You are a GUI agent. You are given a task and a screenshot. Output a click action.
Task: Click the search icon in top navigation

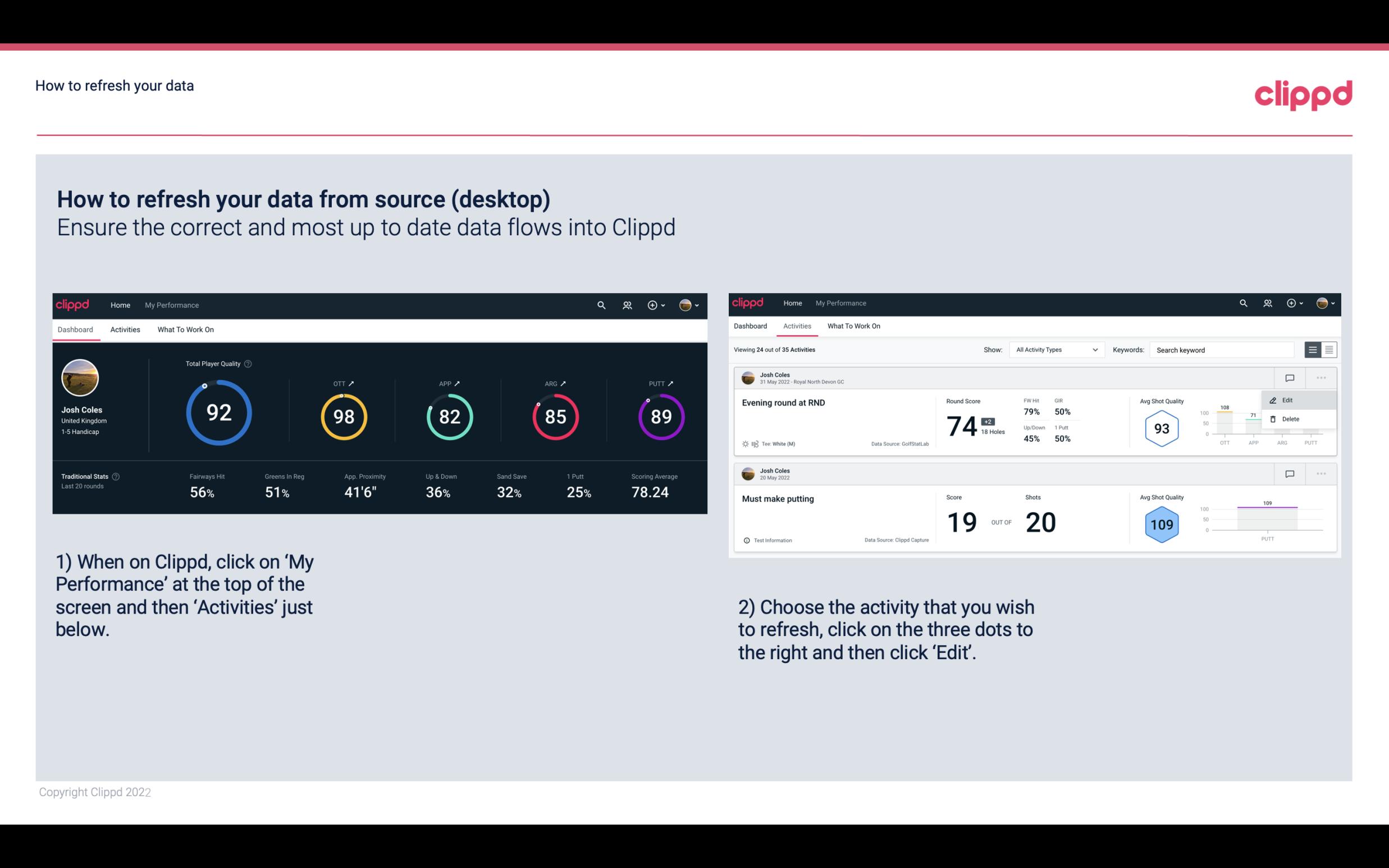(601, 304)
